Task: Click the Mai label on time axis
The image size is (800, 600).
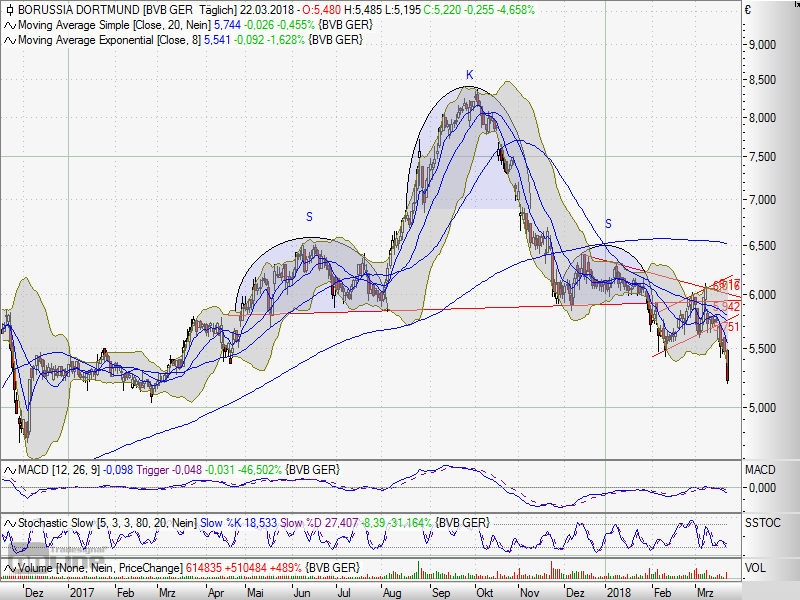Action: [x=255, y=593]
